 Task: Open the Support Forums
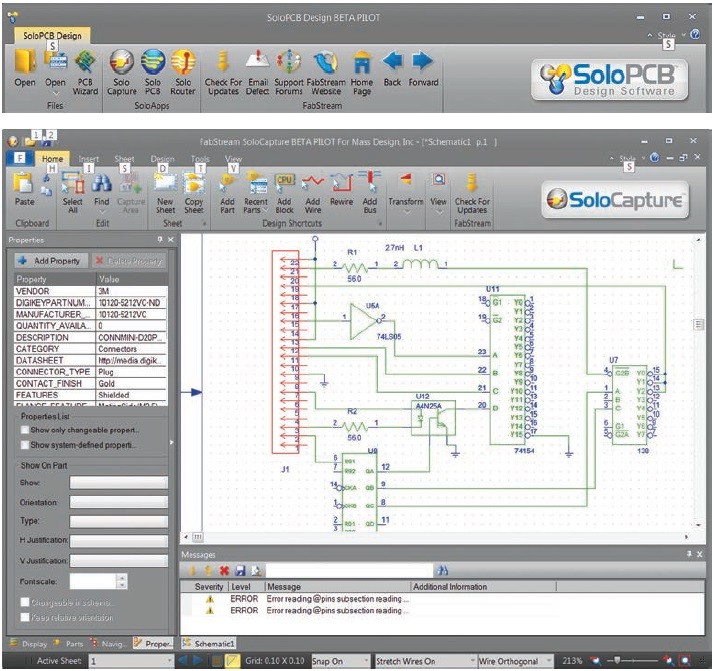tap(289, 73)
